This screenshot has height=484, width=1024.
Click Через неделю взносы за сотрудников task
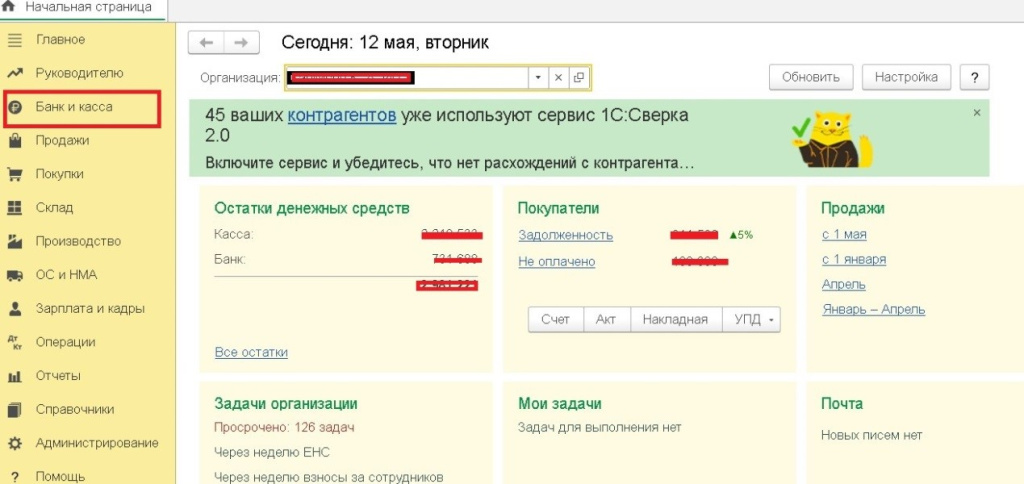[329, 477]
